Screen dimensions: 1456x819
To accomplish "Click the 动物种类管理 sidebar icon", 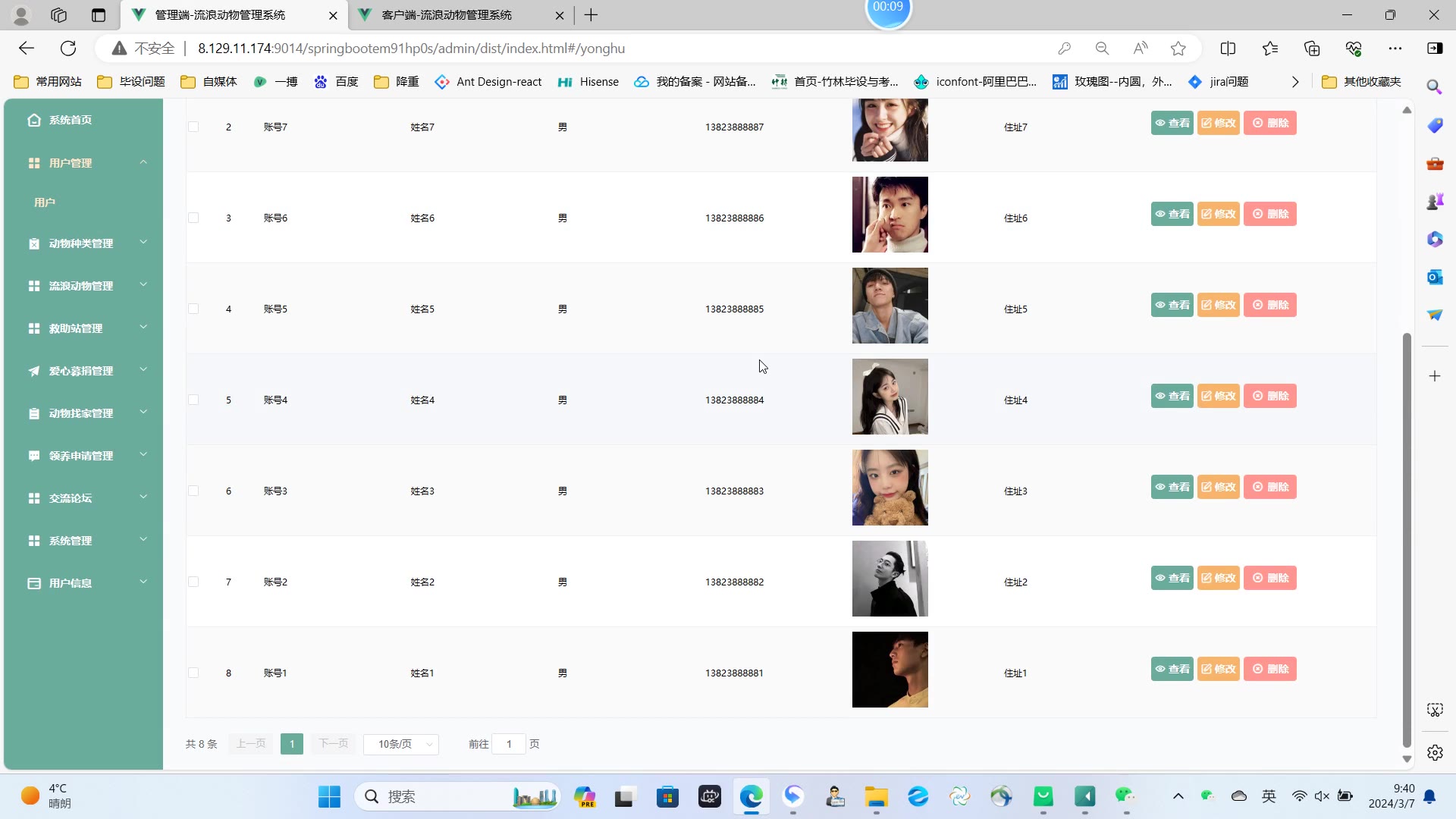I will pos(34,243).
